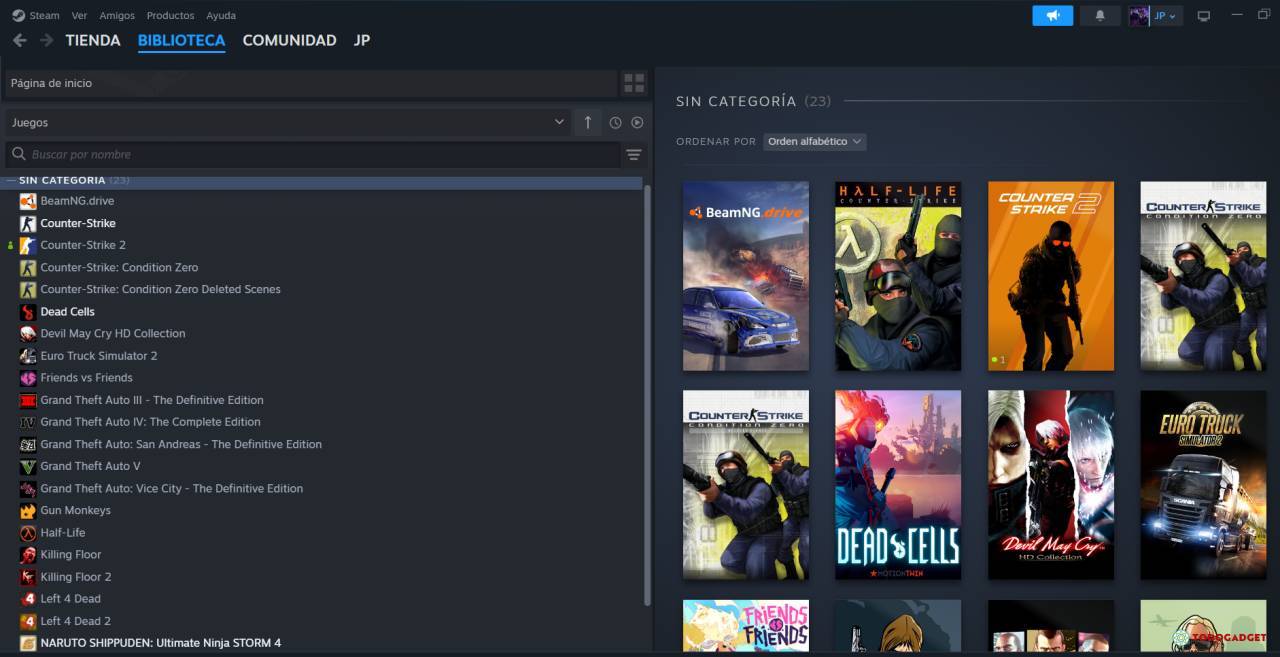Screen dimensions: 1280x657
Task: Go back with the left arrow
Action: click(19, 40)
